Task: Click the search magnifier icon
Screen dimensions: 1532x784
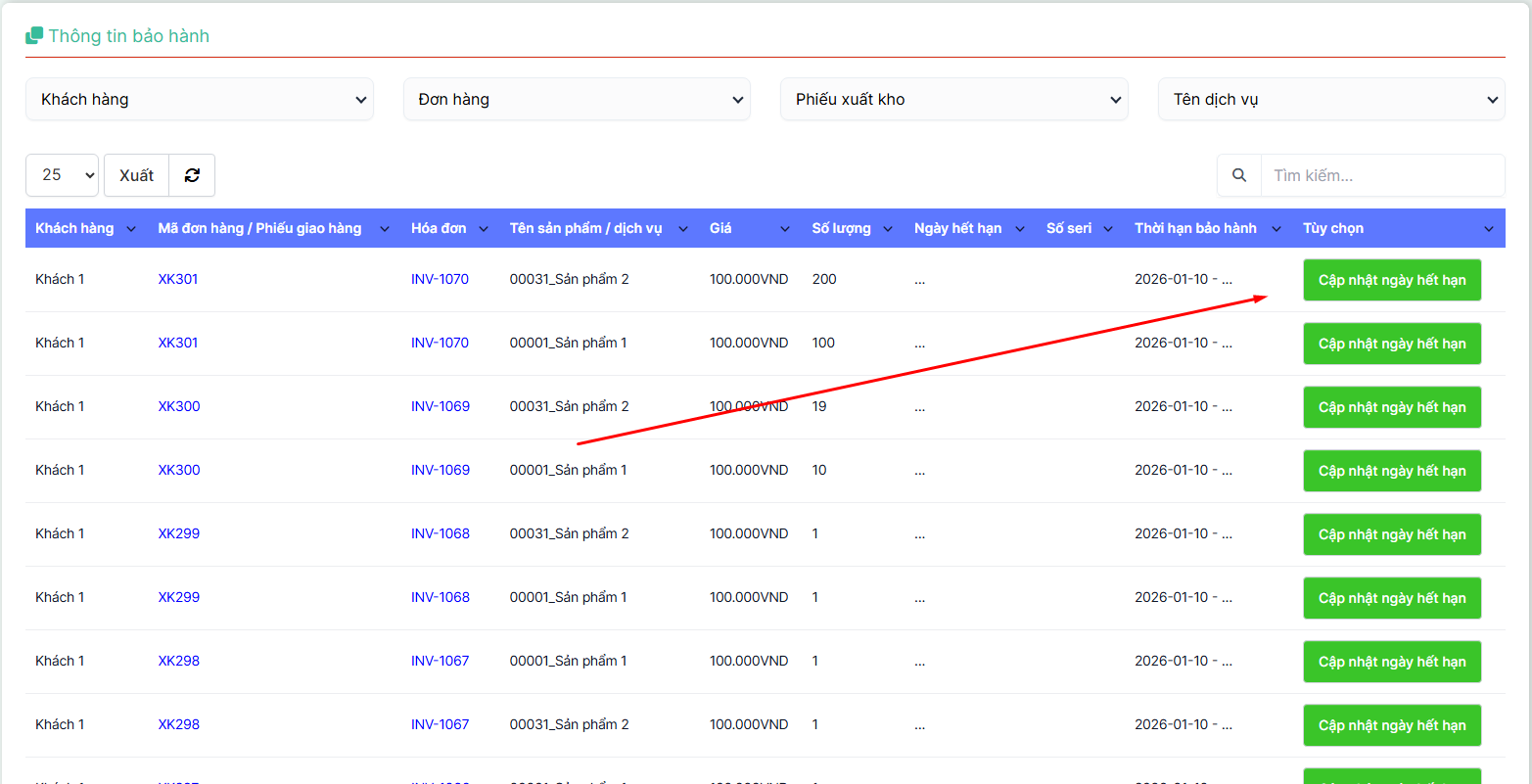Action: (x=1239, y=175)
